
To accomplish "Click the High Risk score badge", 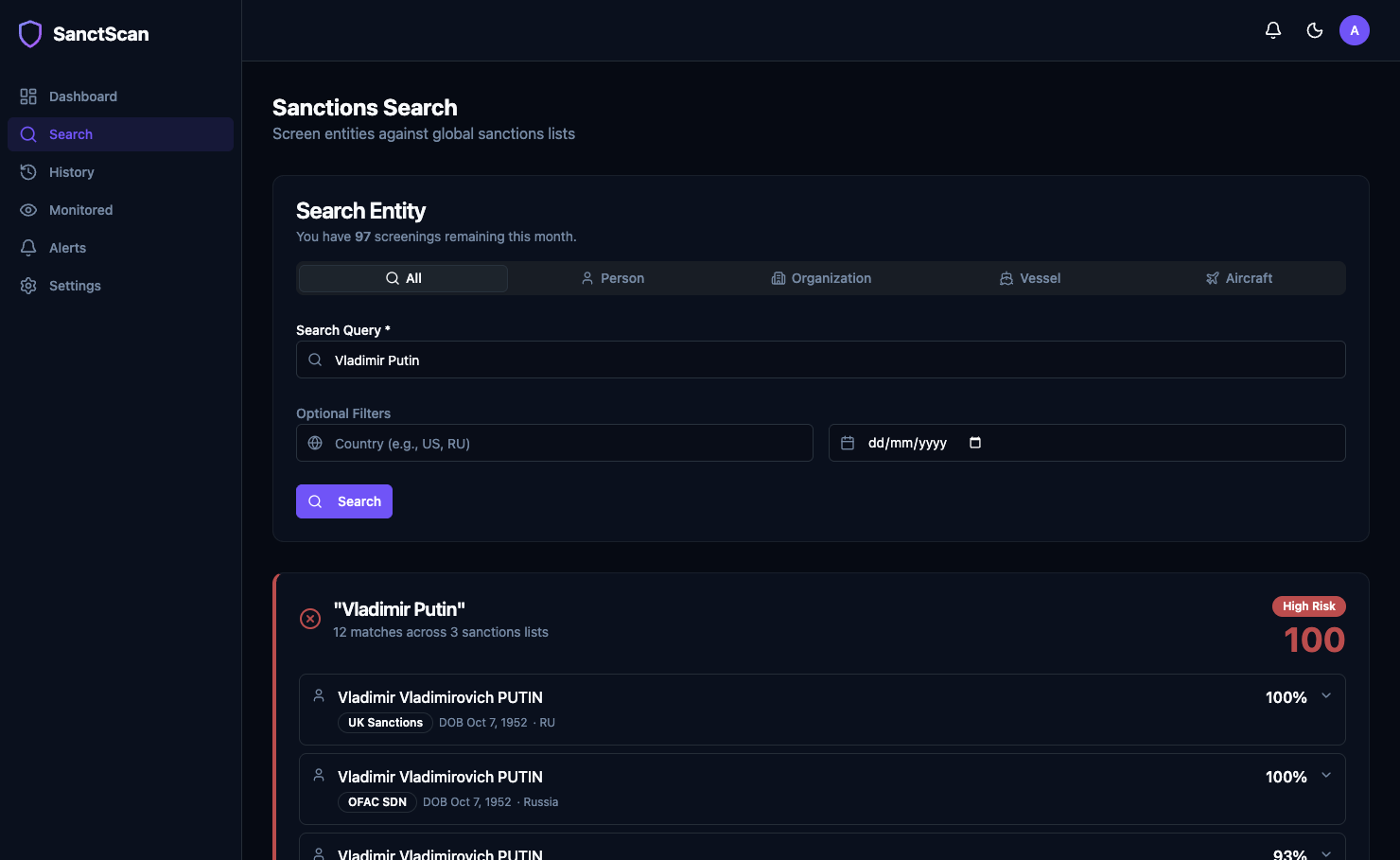I will [1309, 606].
